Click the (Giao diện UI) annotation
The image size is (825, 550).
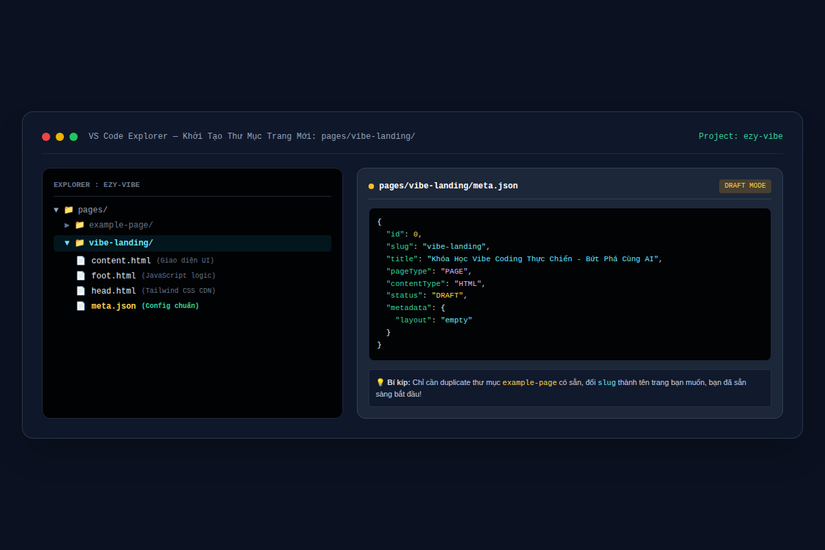pos(185,261)
